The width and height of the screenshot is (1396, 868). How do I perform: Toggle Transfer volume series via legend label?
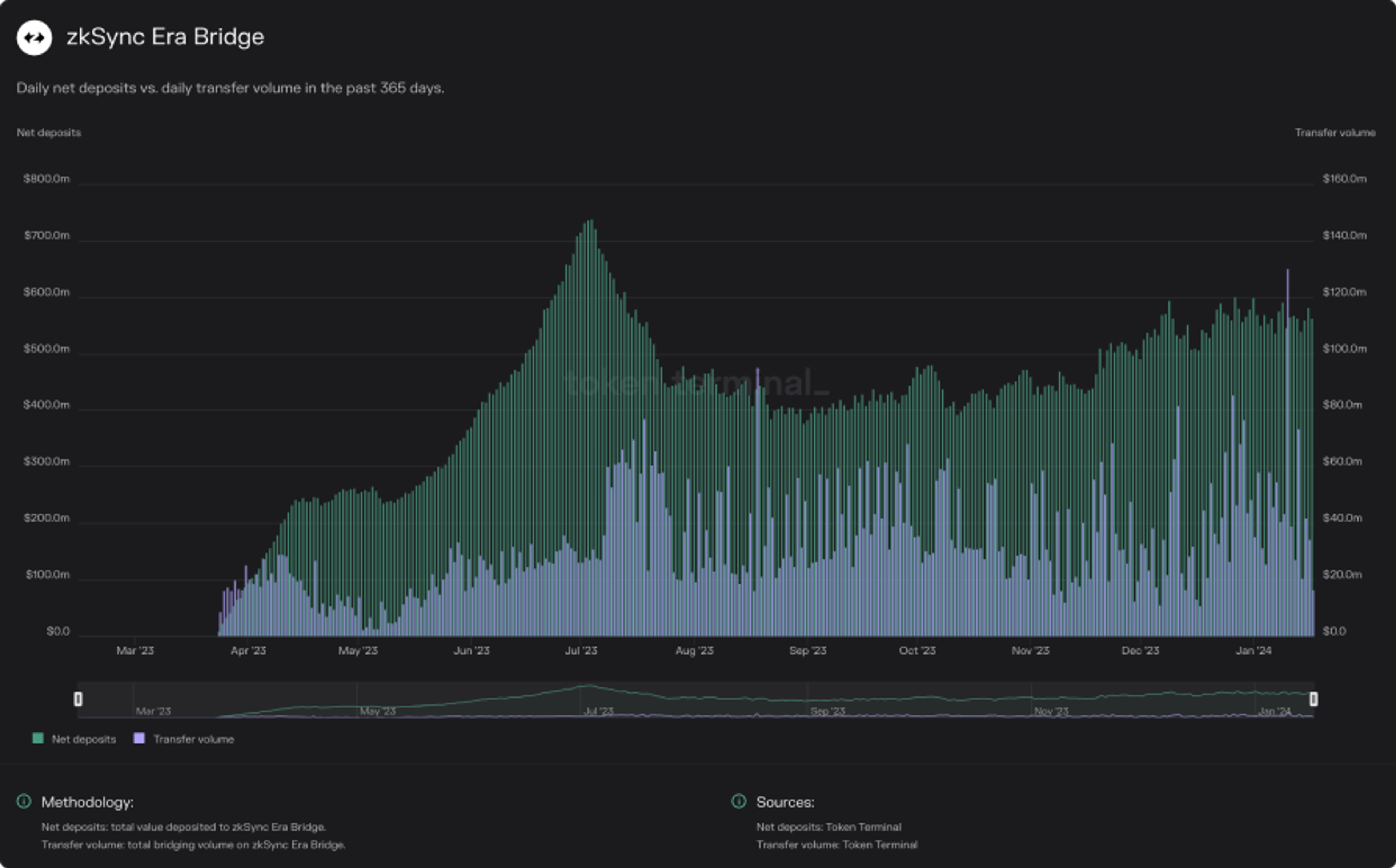pos(193,739)
